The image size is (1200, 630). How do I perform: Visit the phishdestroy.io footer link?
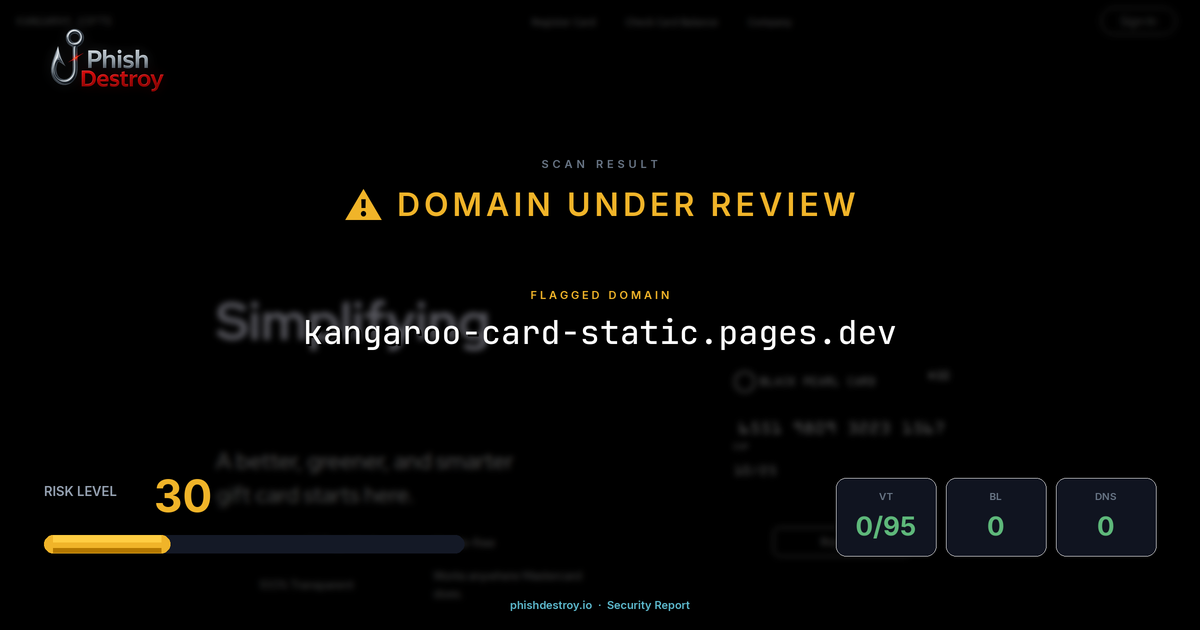pos(550,605)
